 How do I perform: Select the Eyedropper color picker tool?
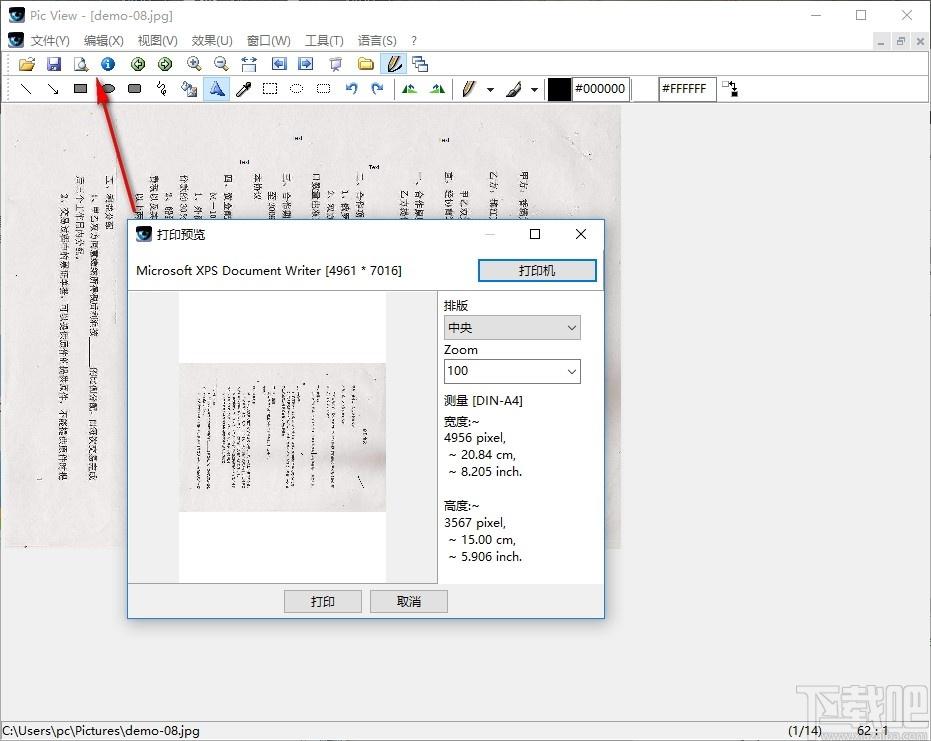point(243,89)
